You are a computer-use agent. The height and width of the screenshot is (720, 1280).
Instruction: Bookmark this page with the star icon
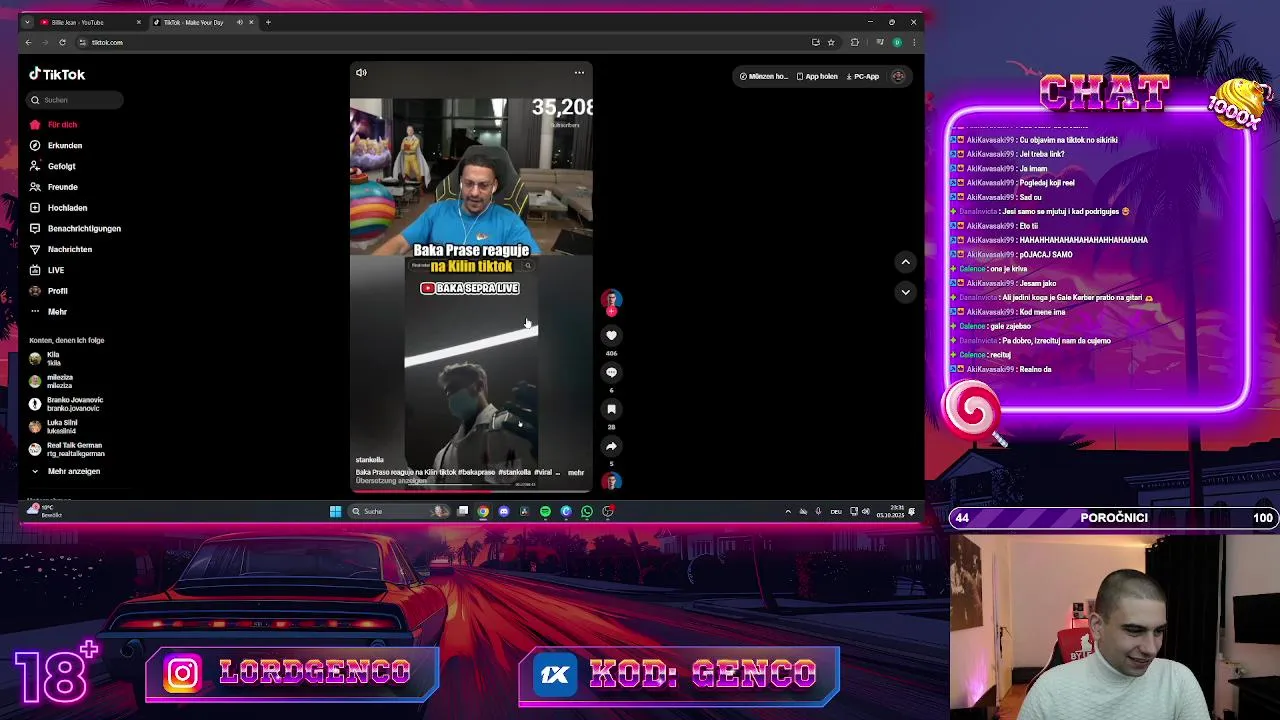tap(831, 42)
